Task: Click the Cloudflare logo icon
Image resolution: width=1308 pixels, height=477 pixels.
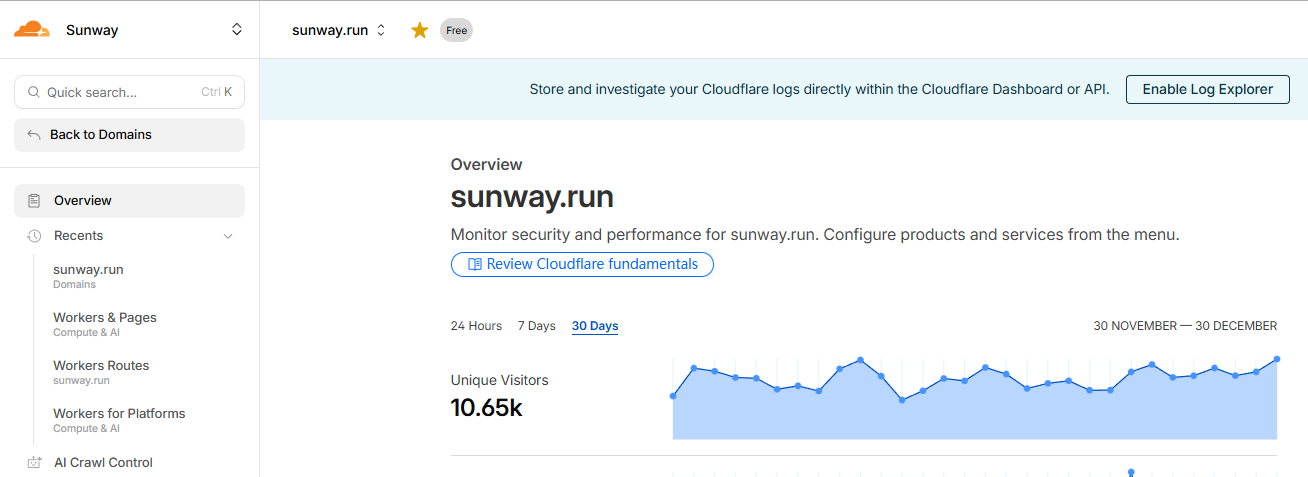Action: 32,30
